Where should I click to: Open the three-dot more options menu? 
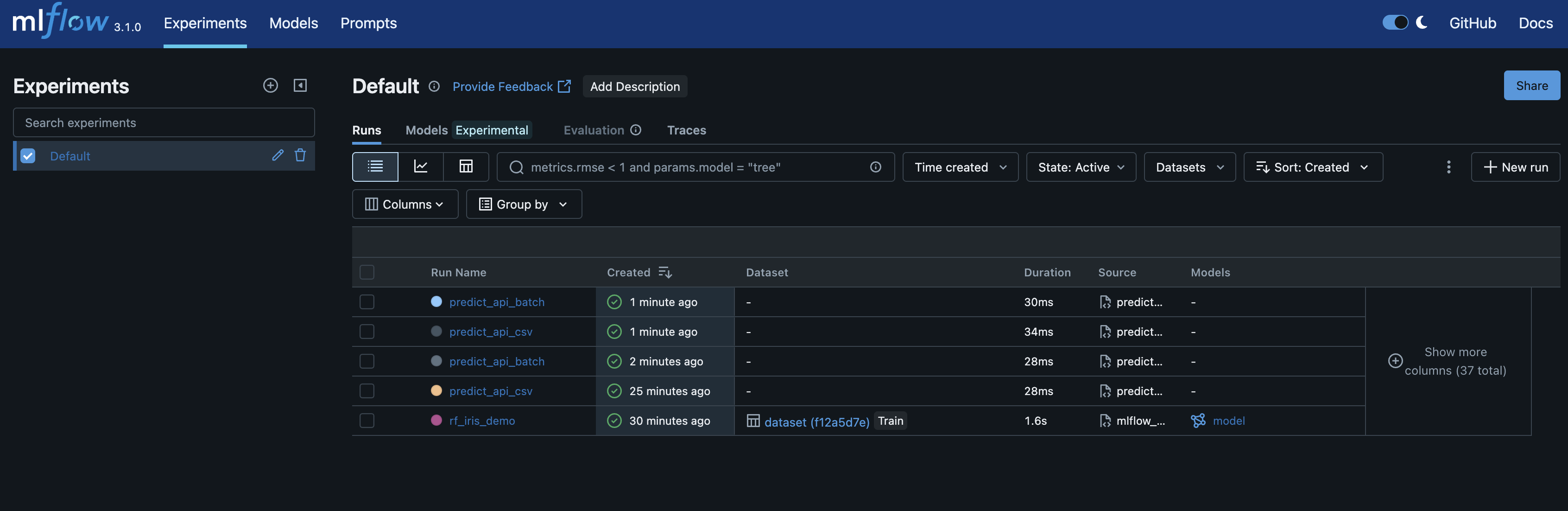[1448, 167]
